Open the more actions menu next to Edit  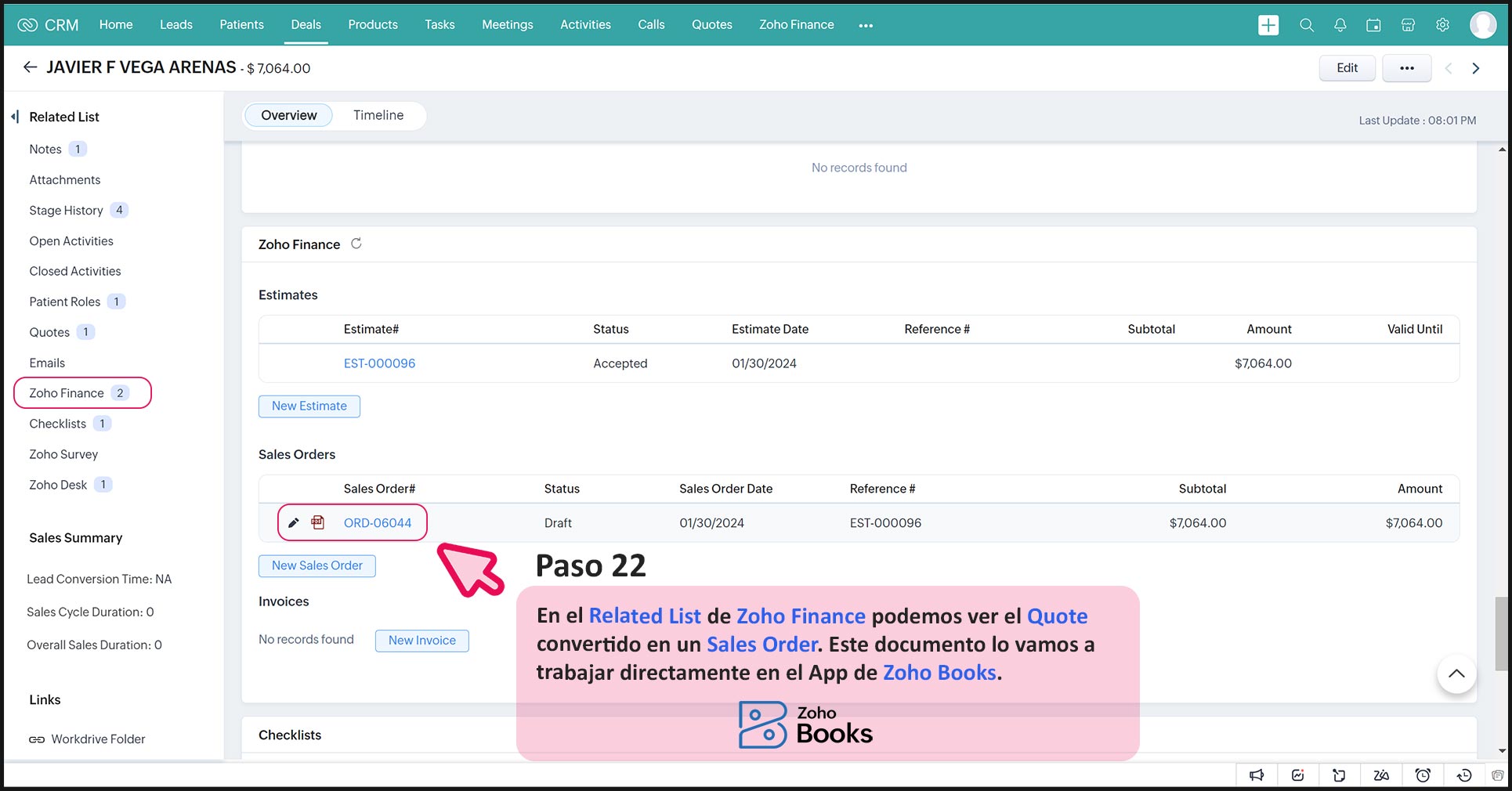pyautogui.click(x=1406, y=68)
